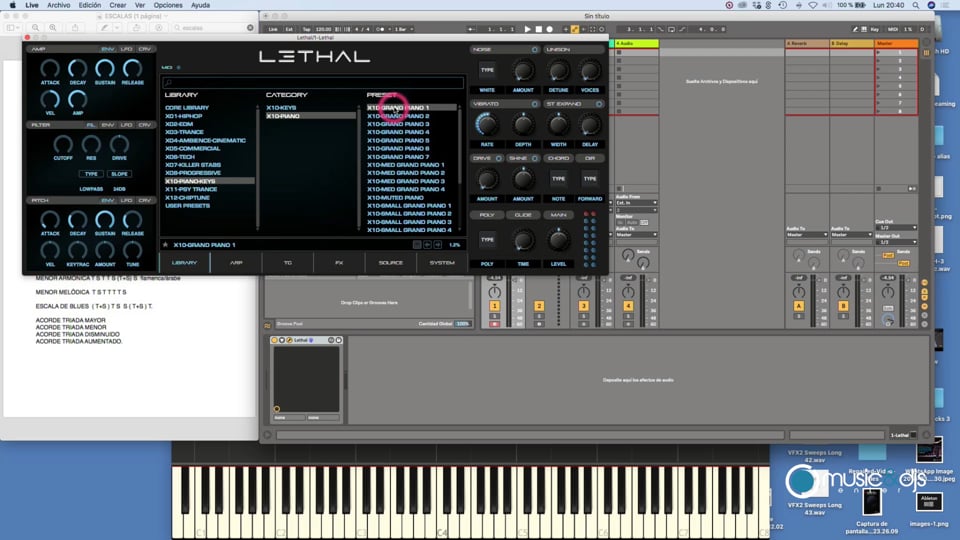Click the Lethal preset search field
The image size is (960, 540).
pos(313,82)
